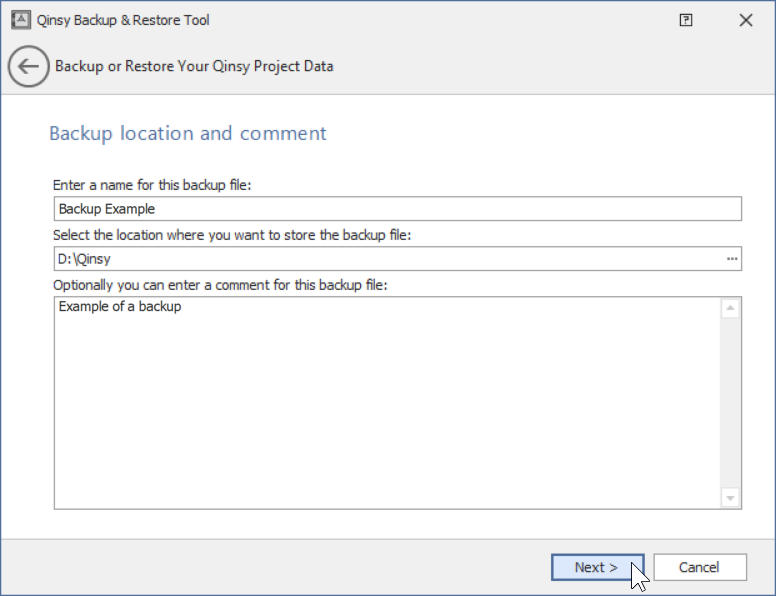Image resolution: width=776 pixels, height=596 pixels.
Task: Proceed with the Next > button
Action: pyautogui.click(x=597, y=567)
